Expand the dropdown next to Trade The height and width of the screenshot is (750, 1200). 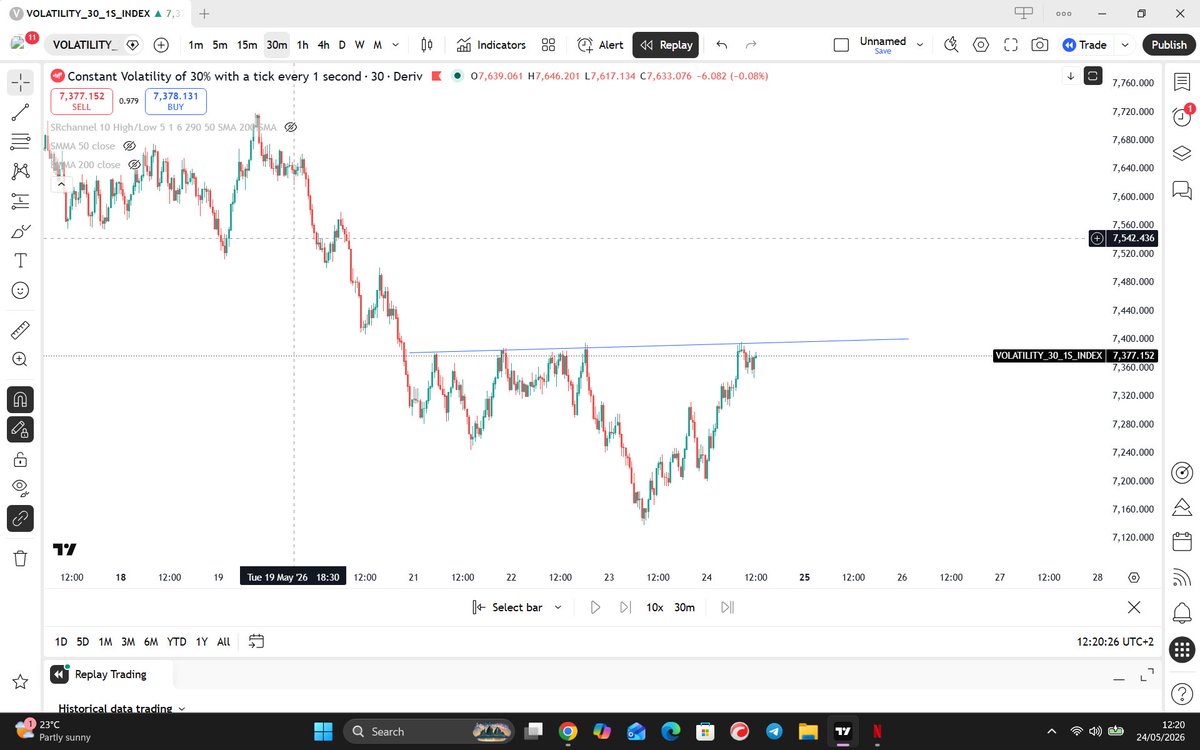click(1125, 45)
